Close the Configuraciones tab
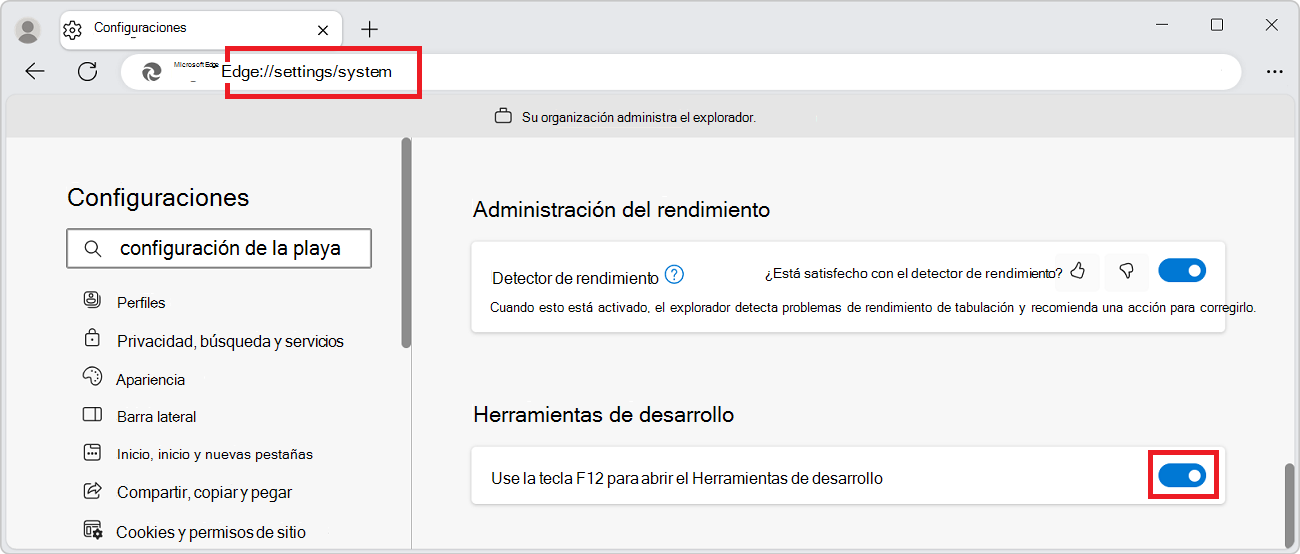The image size is (1300, 554). 322,30
